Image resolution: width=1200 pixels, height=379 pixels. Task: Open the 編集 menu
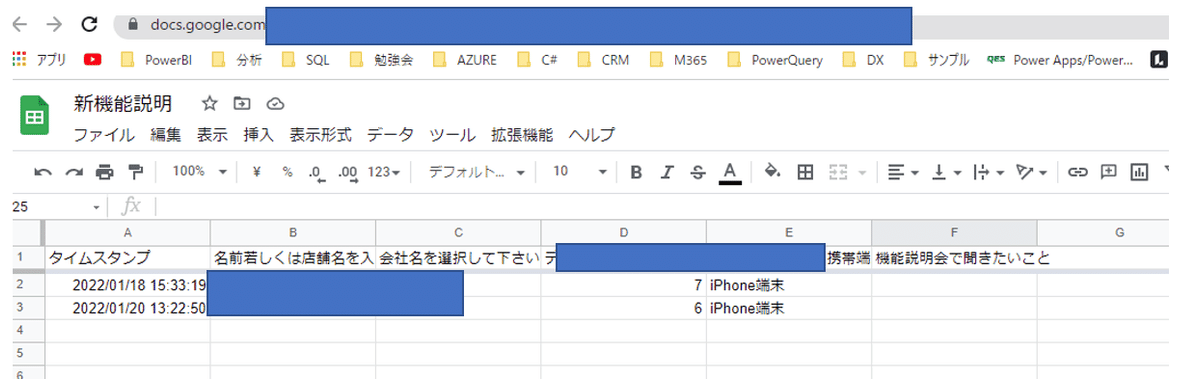[x=166, y=135]
